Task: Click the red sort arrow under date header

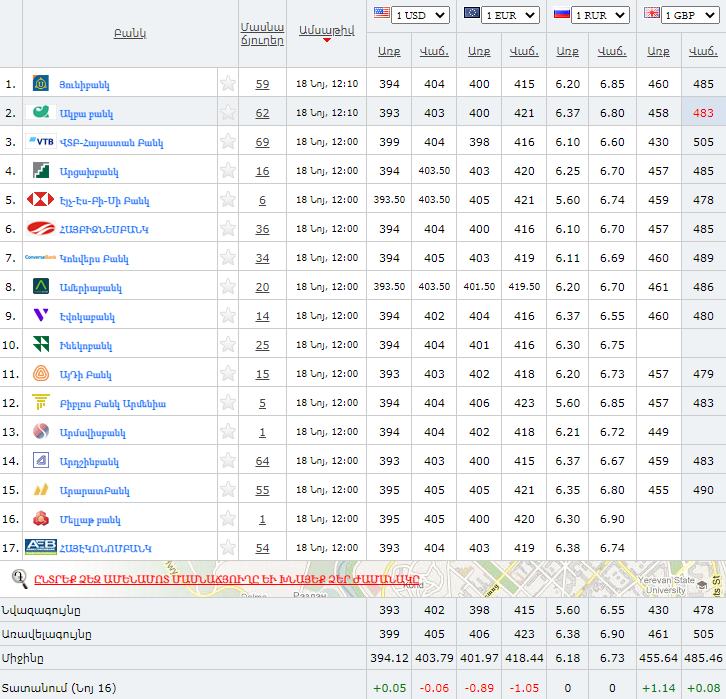Action: (x=327, y=40)
